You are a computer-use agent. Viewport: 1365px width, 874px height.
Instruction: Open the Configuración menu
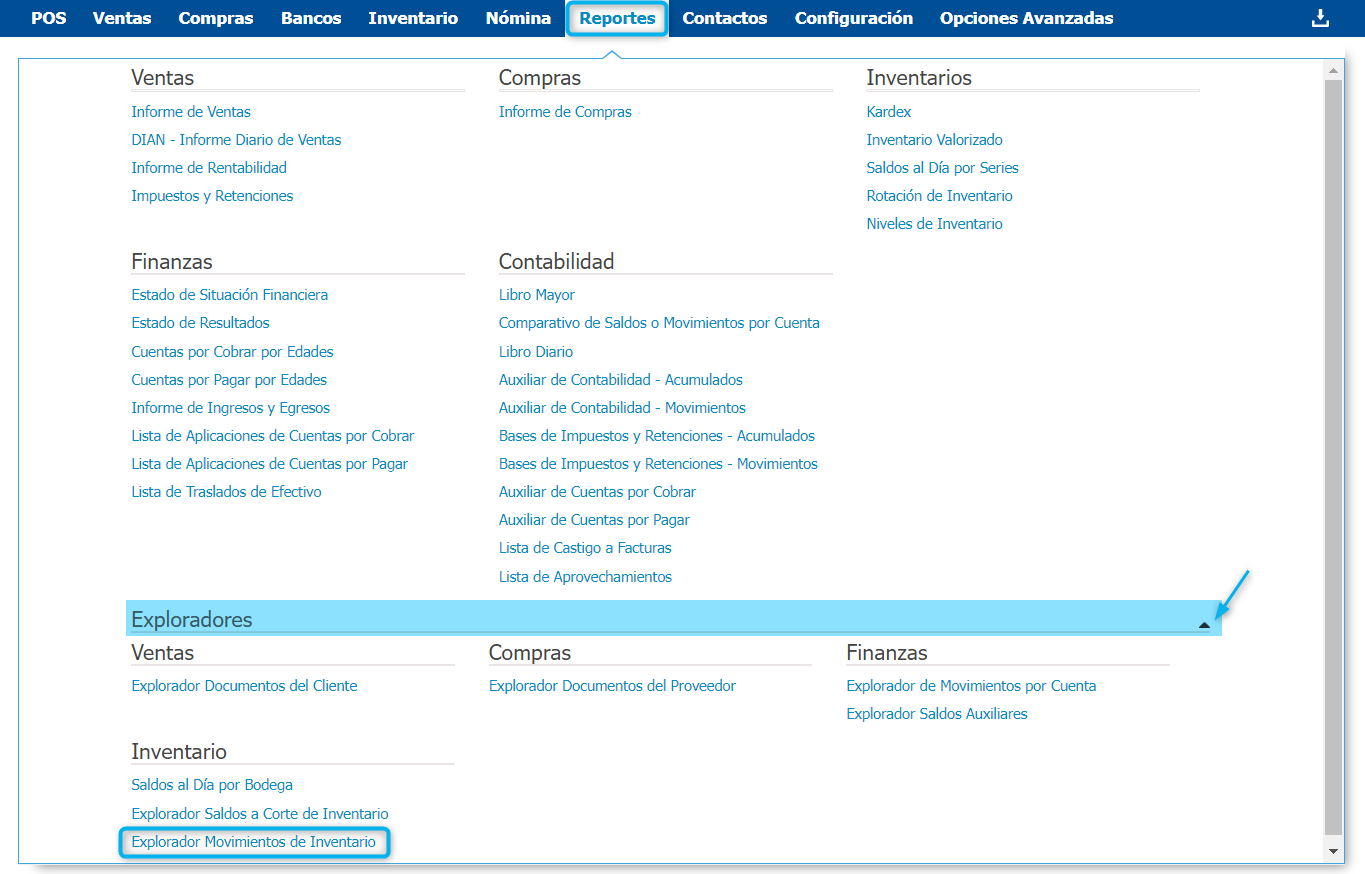[x=853, y=18]
